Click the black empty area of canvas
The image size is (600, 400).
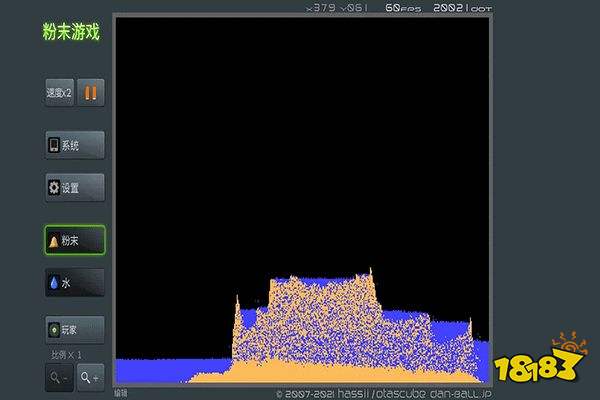pyautogui.click(x=300, y=140)
